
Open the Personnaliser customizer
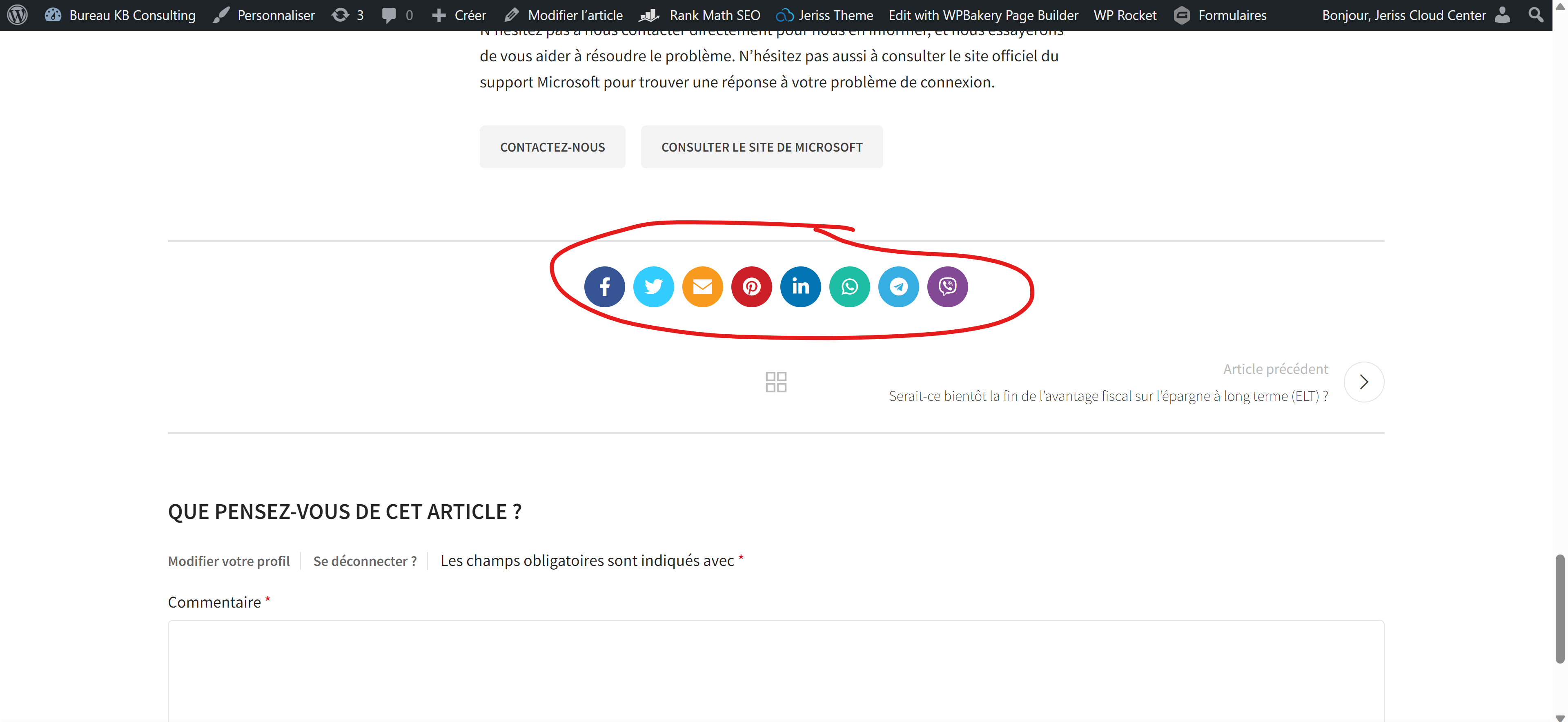click(264, 15)
